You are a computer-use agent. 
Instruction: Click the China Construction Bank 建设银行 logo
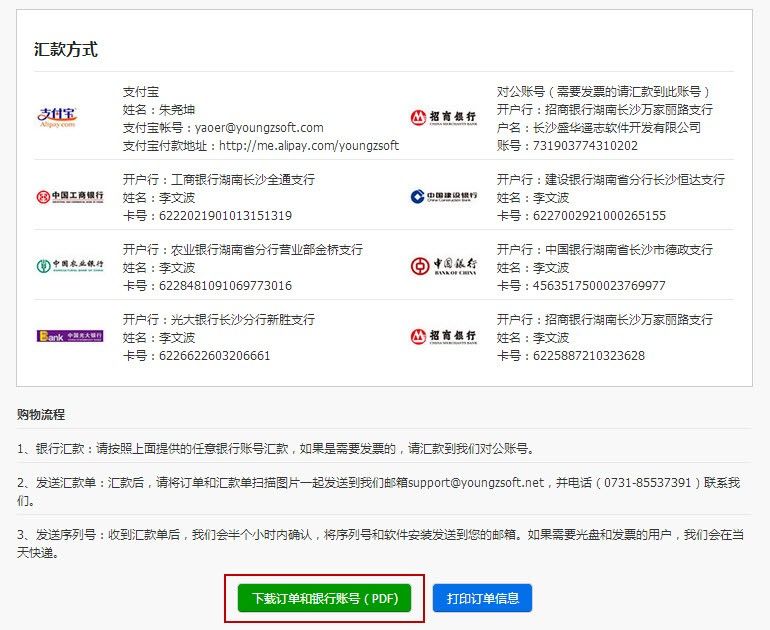tap(443, 196)
